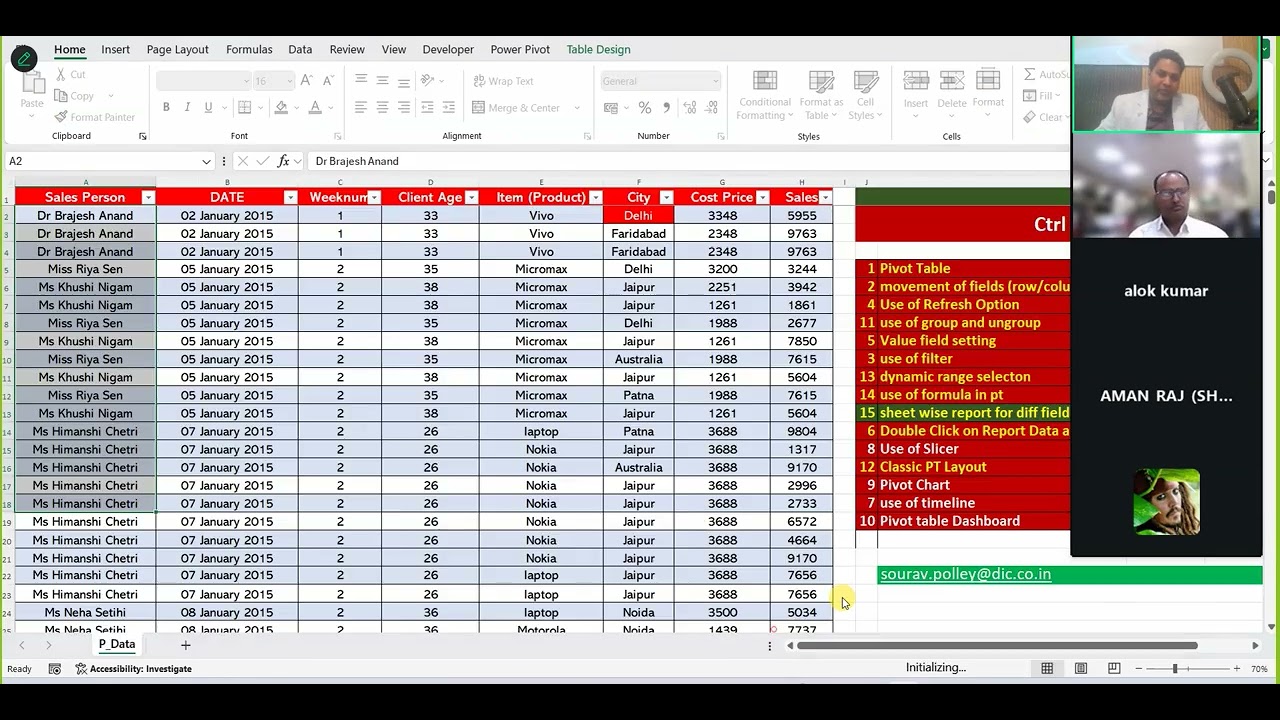
Task: Select the P_Data sheet tab
Action: click(117, 644)
